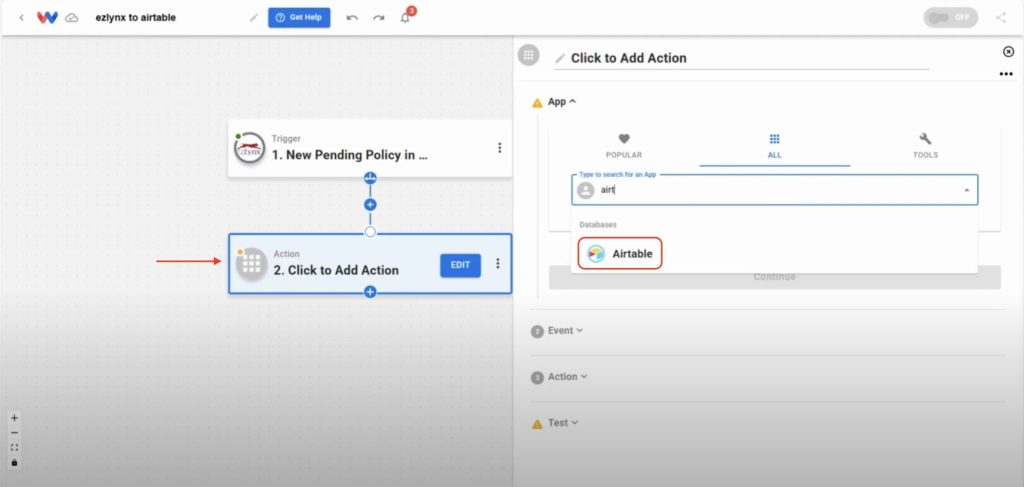Toggle the canvas lock icon
Screen dimensions: 1024x487
point(14,463)
